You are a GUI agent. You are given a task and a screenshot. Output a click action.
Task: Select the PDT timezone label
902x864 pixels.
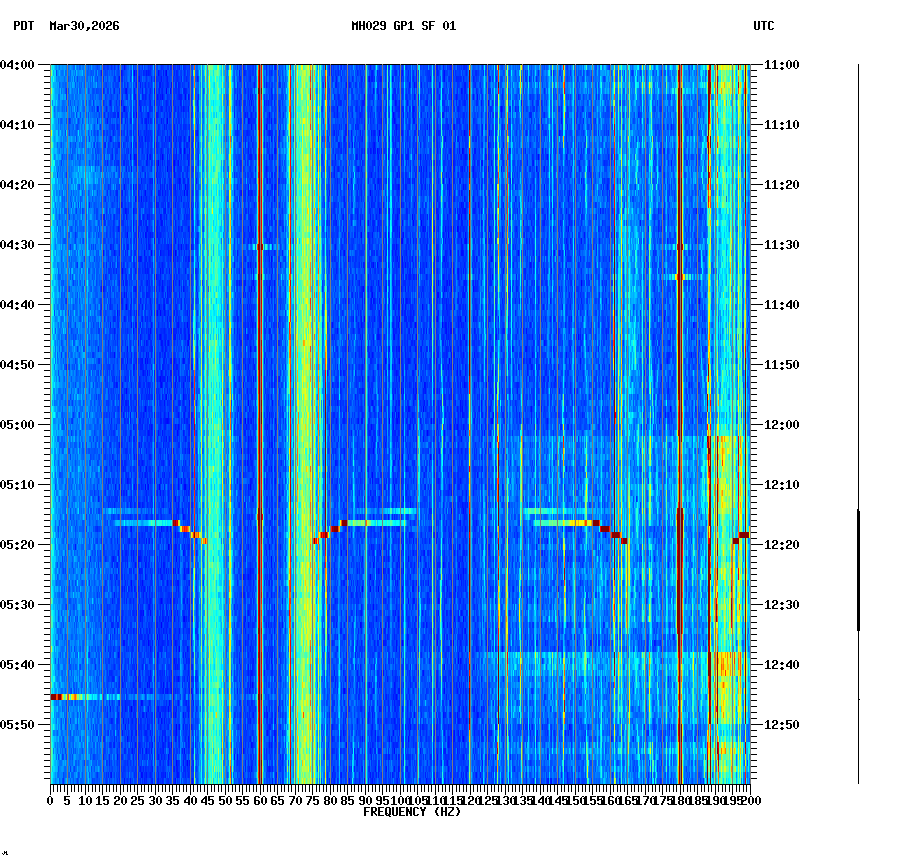point(18,28)
